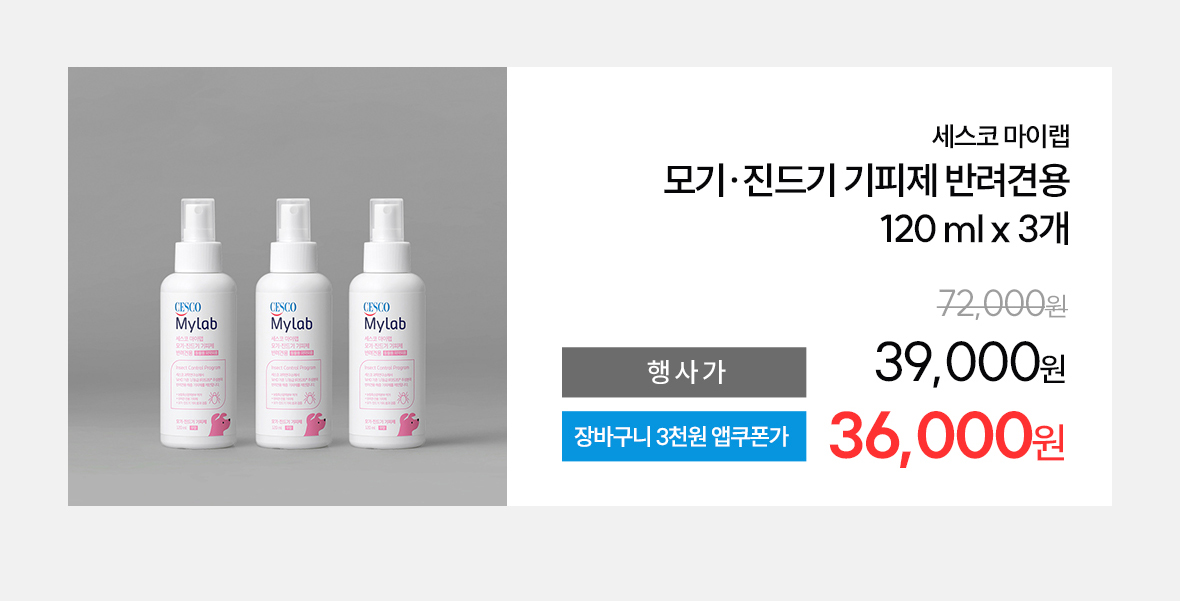Click the CESCO logo on right bottle
This screenshot has width=1180, height=601.
coord(376,307)
